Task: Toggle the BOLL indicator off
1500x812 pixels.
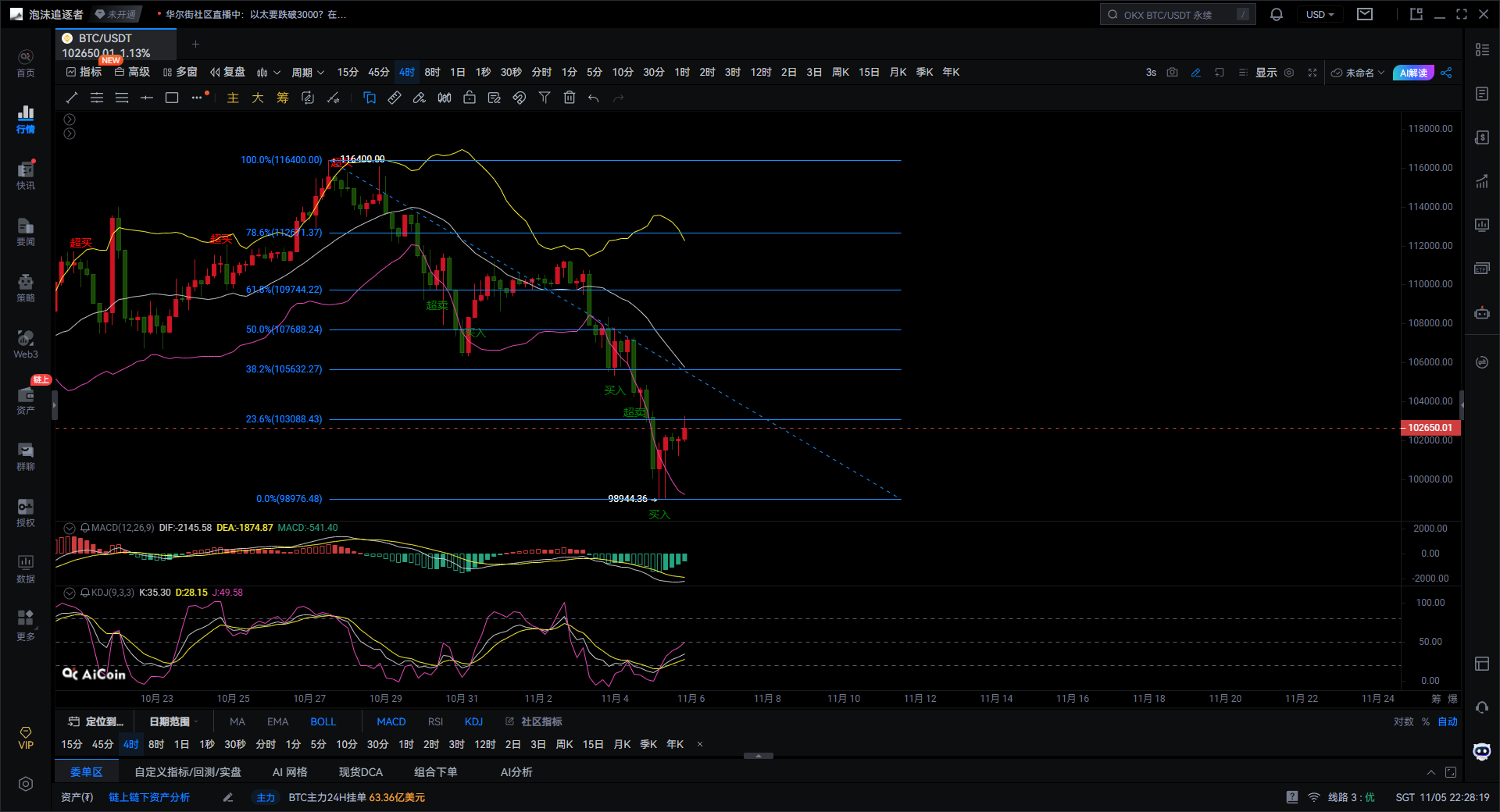Action: (323, 721)
